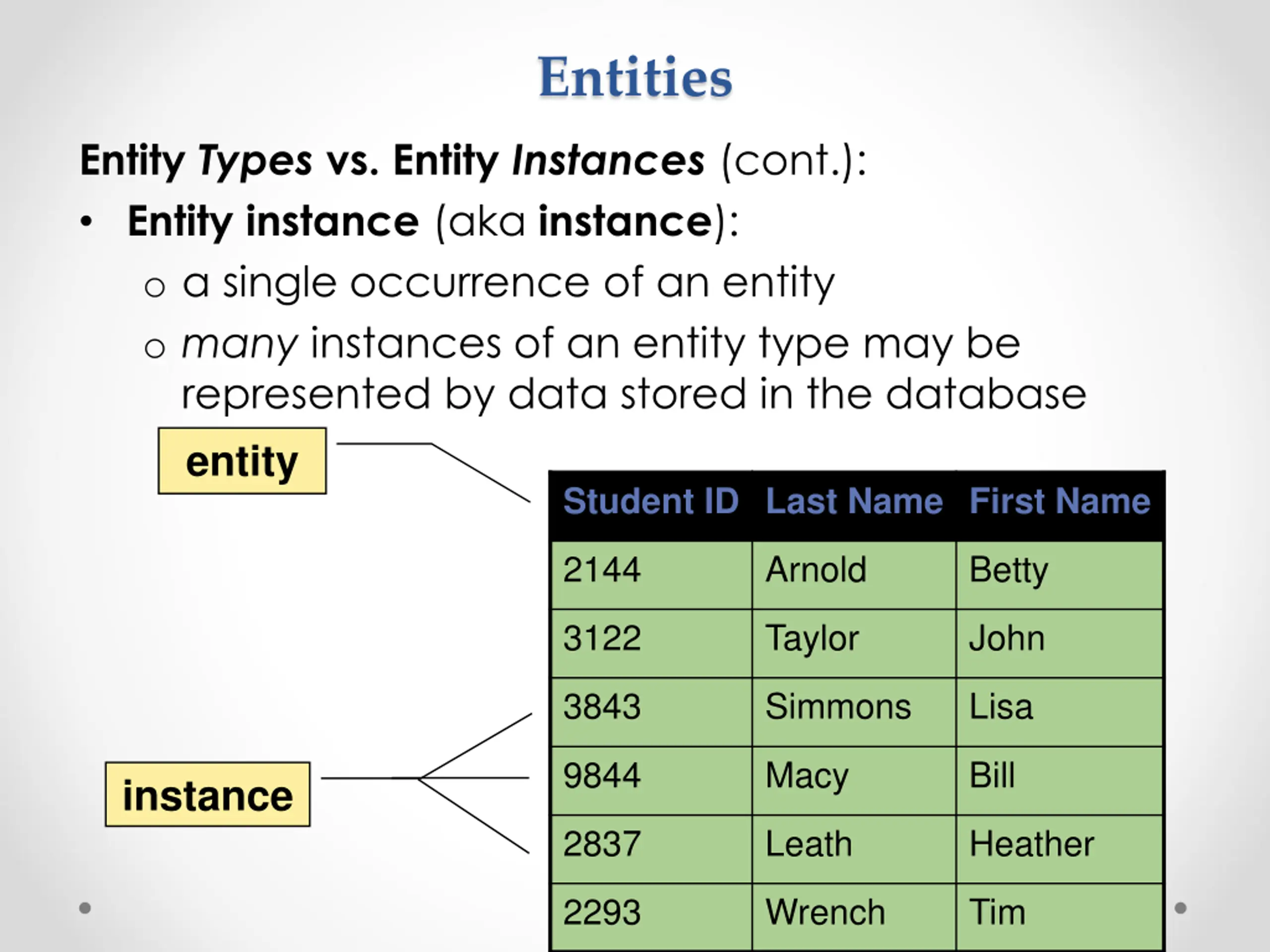
Task: Click the yellow 'instance' label box
Action: click(208, 795)
